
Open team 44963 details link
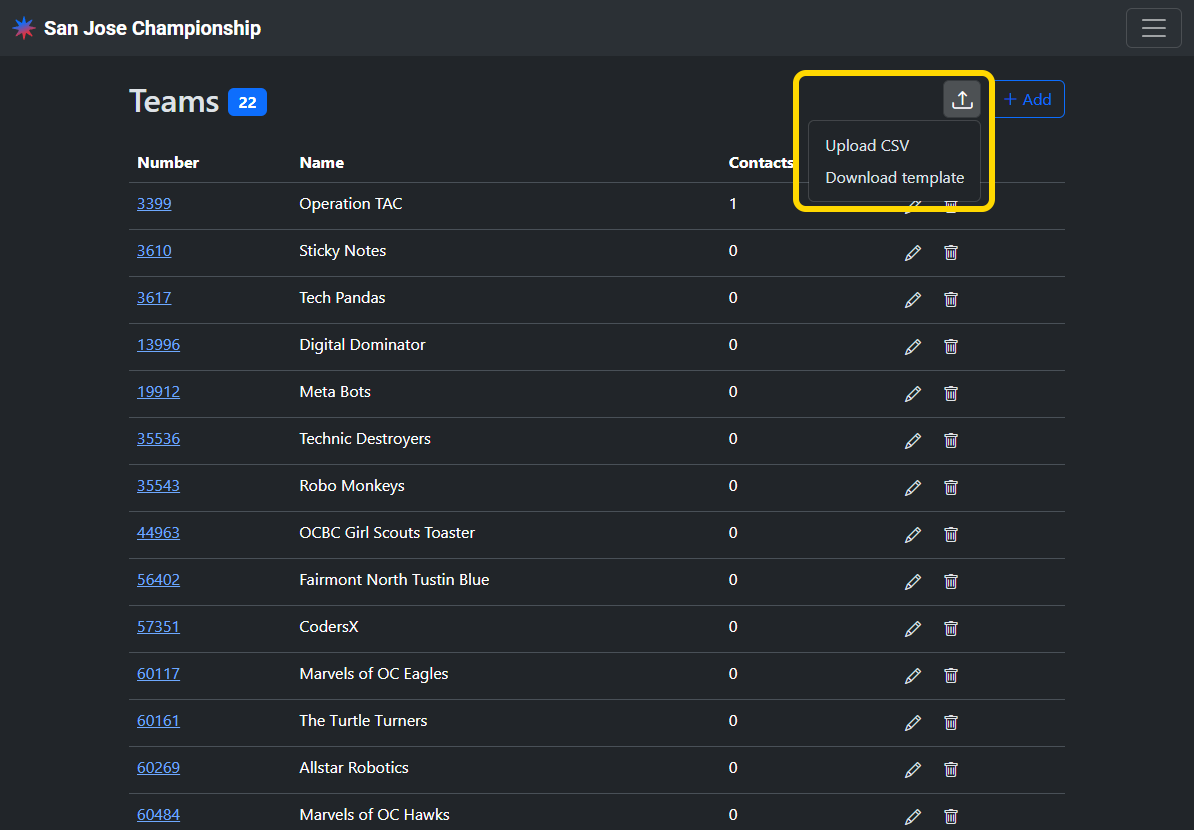(158, 533)
